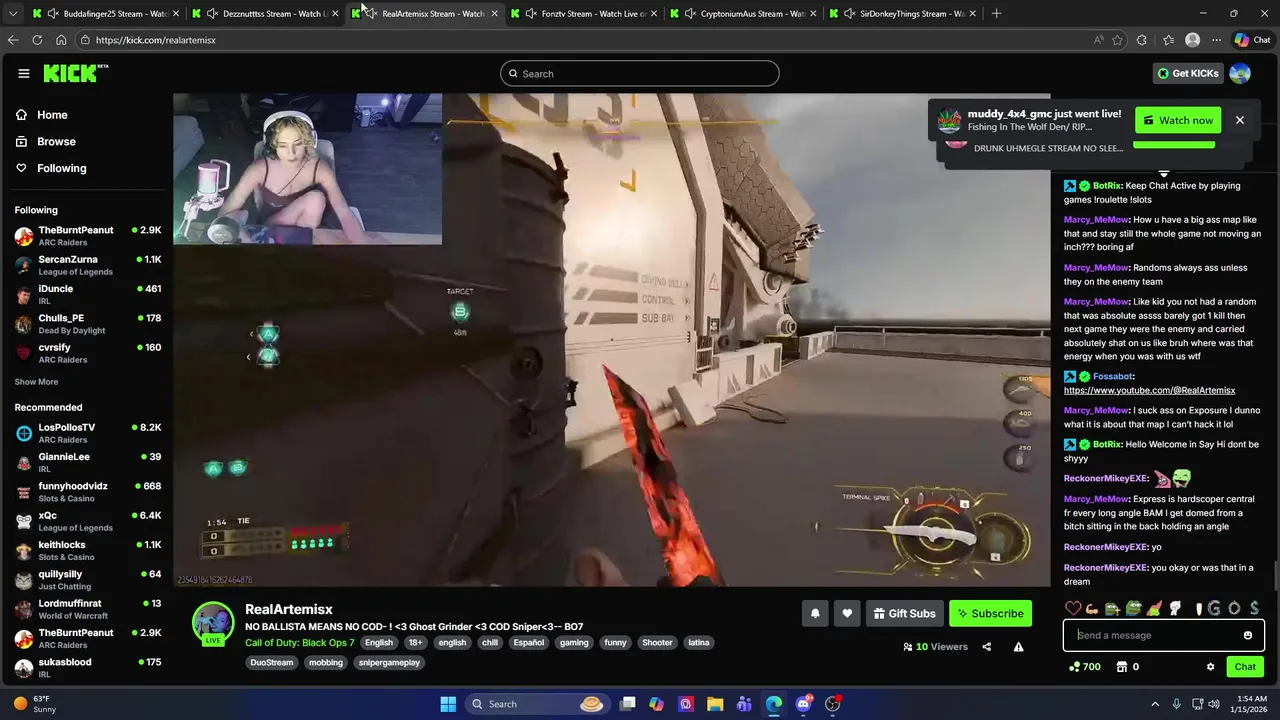
Task: Open browser Chat sidebar button
Action: pos(1253,40)
